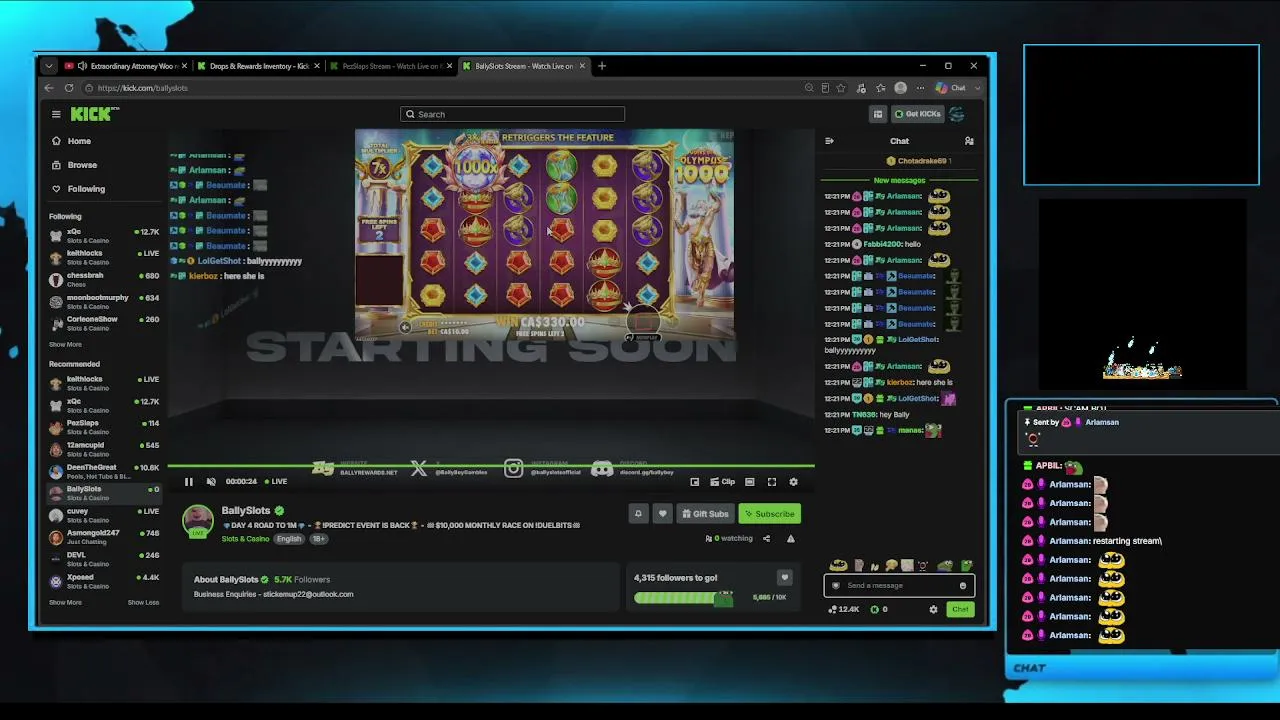Image resolution: width=1280 pixels, height=720 pixels.
Task: Expand Following list with Show More
Action: pos(65,344)
